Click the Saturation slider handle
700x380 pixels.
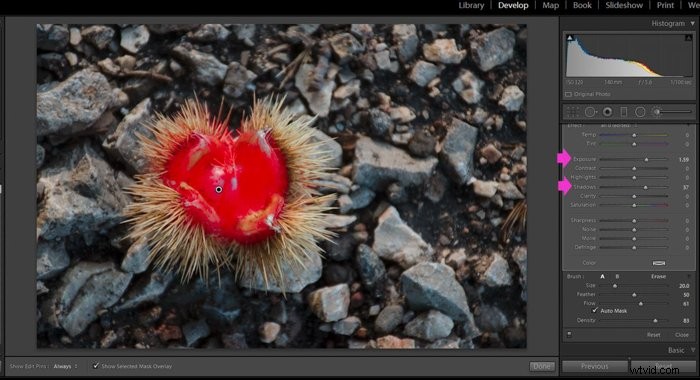click(634, 205)
